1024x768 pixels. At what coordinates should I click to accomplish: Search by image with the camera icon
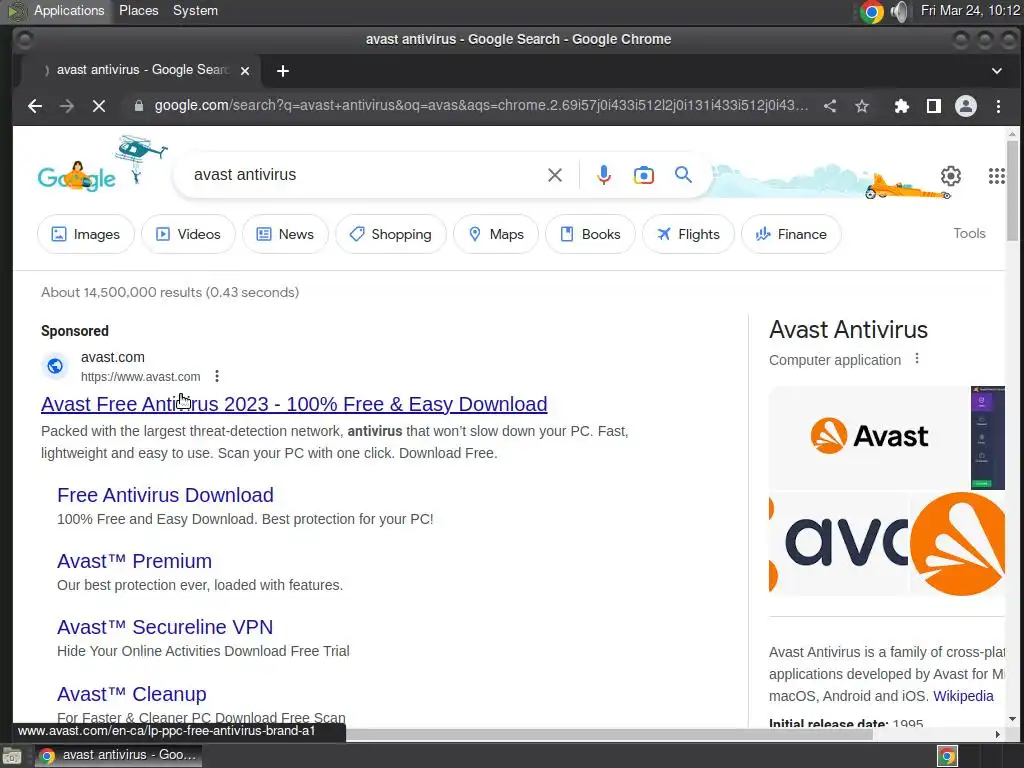pyautogui.click(x=643, y=175)
